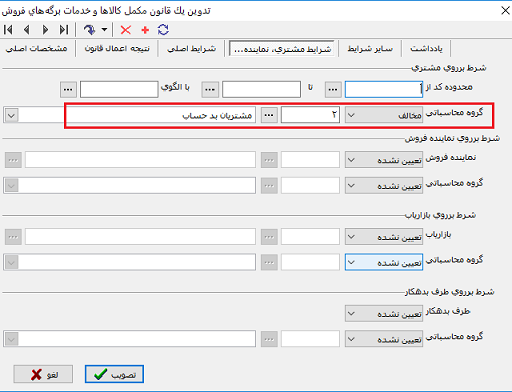Cancel with the لغو button
Screen dimensions: 512x392
[43, 374]
